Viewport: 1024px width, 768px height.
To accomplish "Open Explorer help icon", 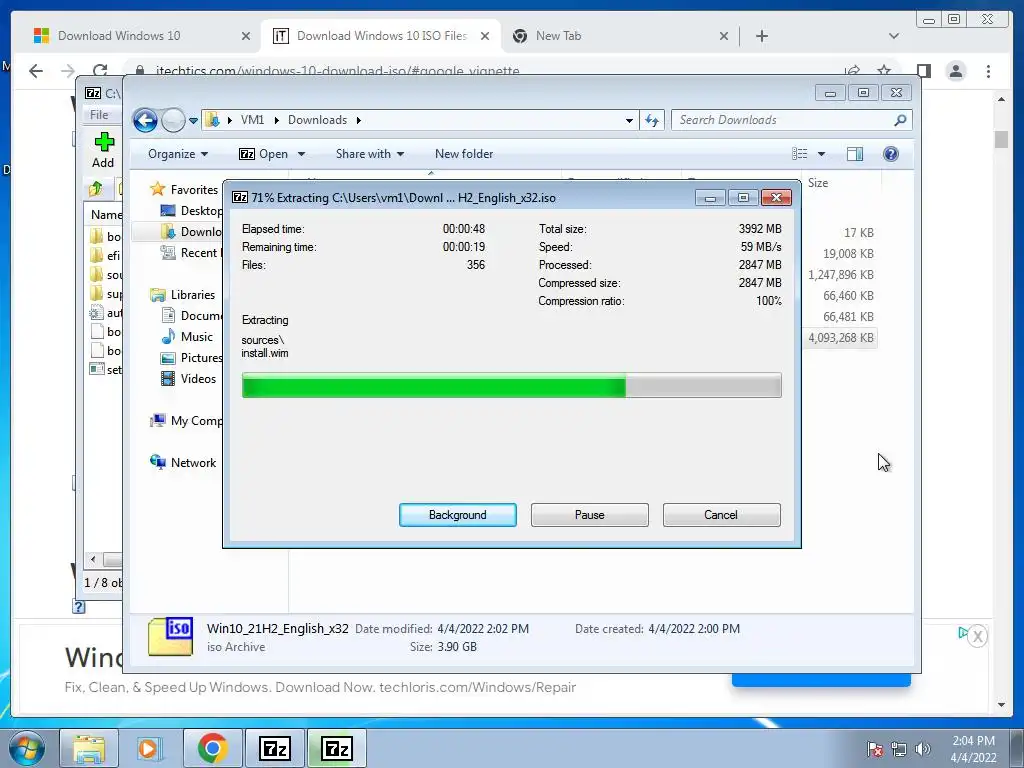I will [891, 154].
